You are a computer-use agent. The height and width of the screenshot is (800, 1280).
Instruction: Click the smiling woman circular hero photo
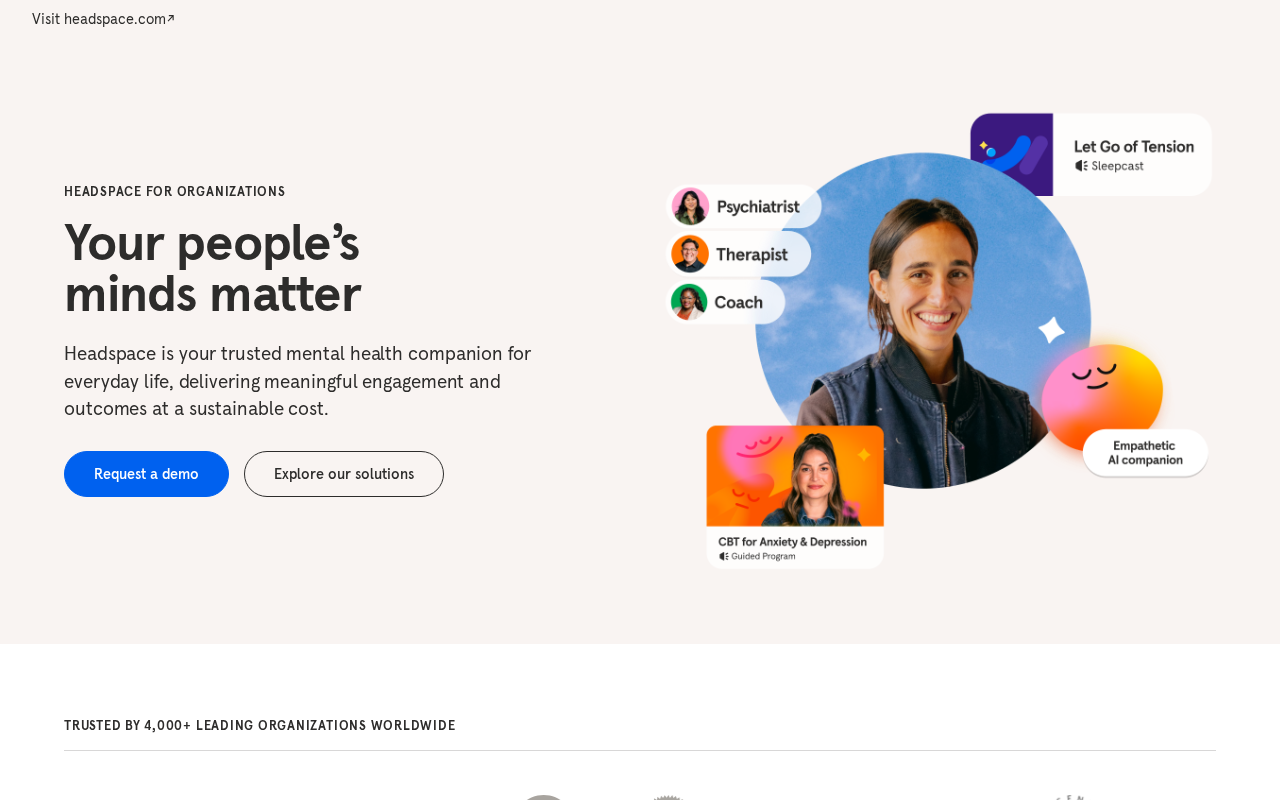pos(923,320)
